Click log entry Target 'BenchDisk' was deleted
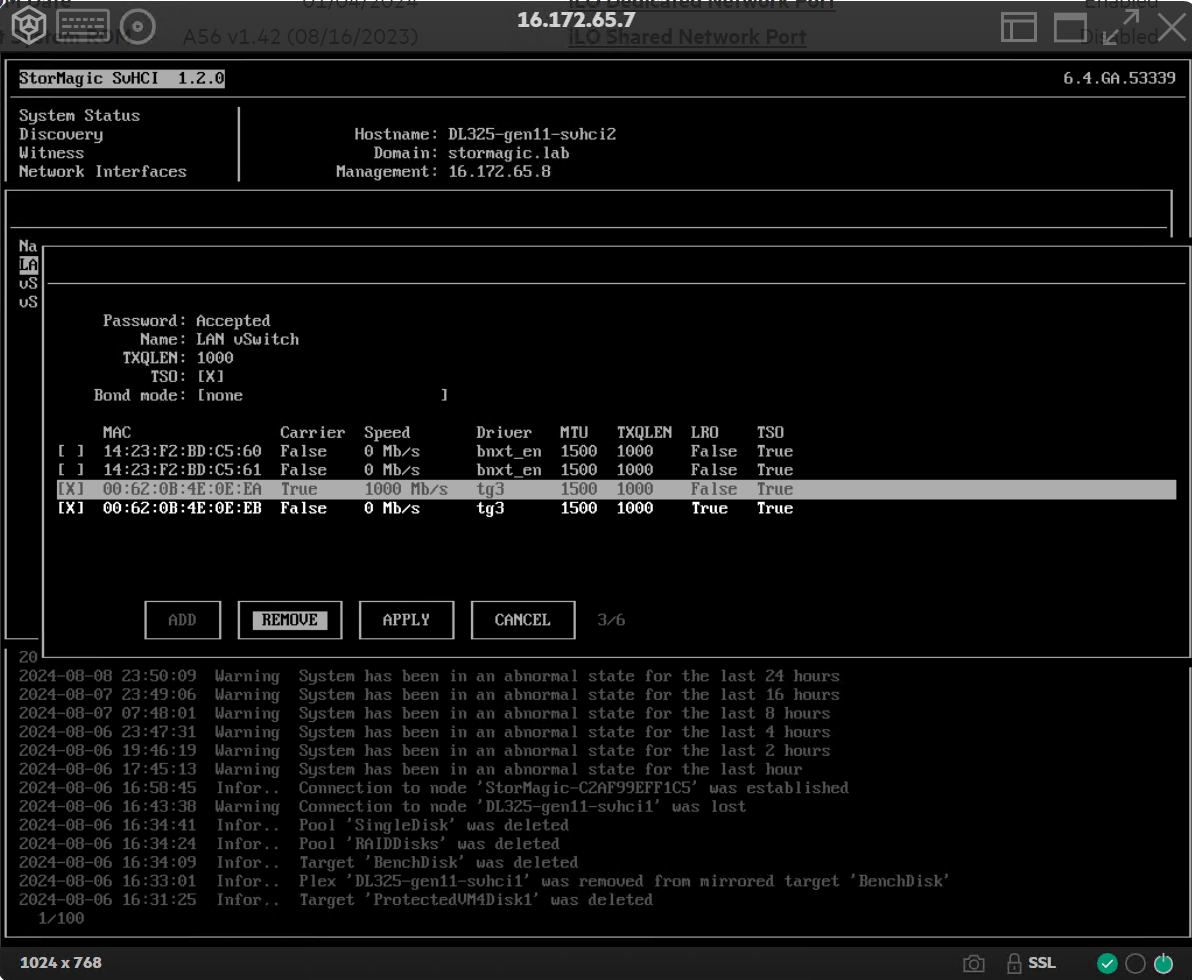Viewport: 1192px width, 980px height. coord(298,863)
